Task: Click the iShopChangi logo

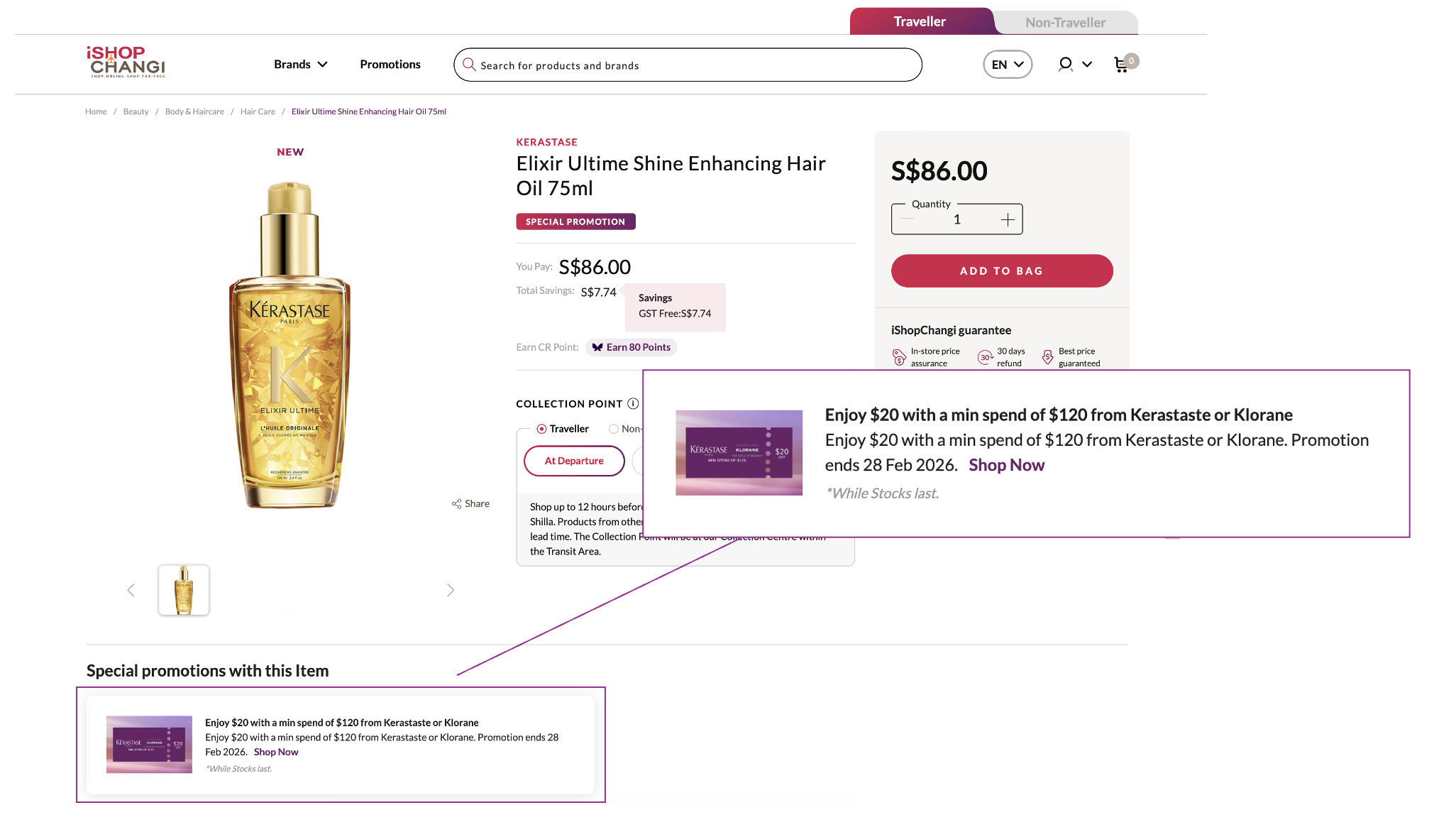Action: 126,62
